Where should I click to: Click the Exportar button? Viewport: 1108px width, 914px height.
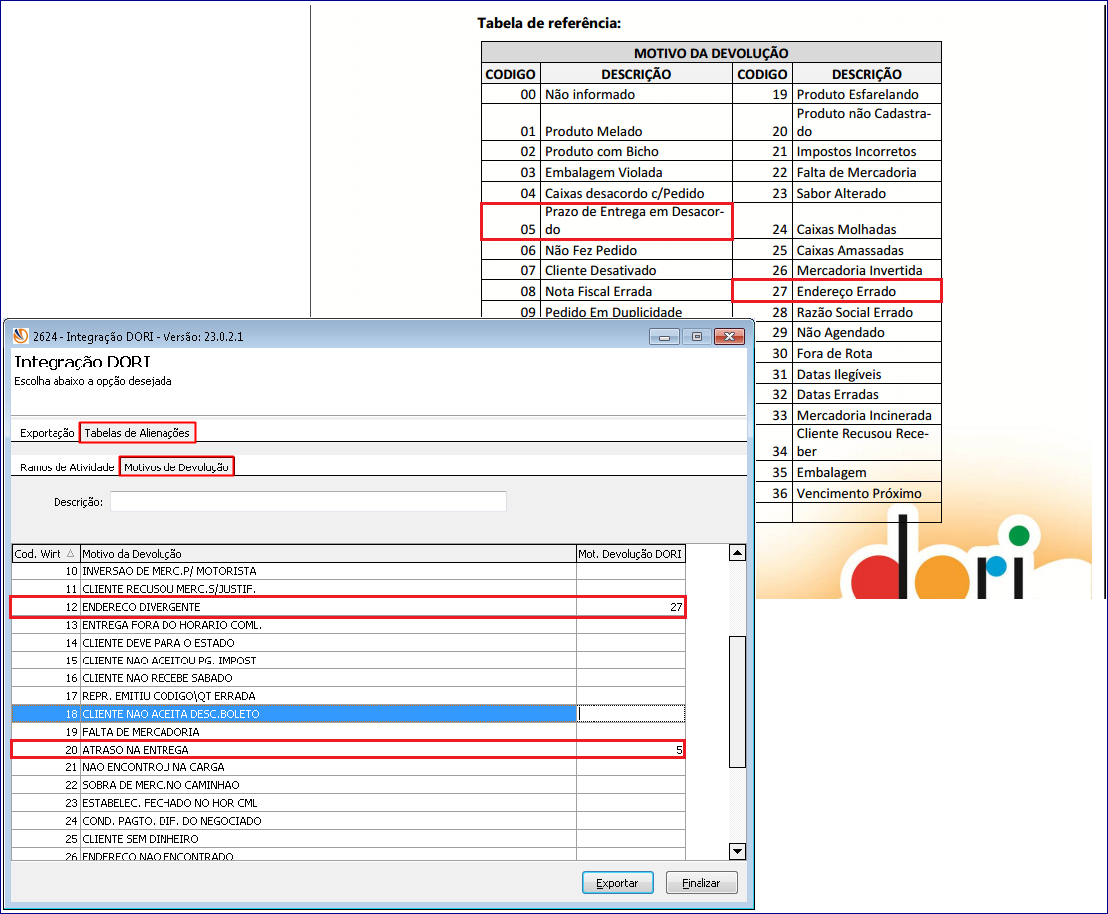tap(618, 883)
